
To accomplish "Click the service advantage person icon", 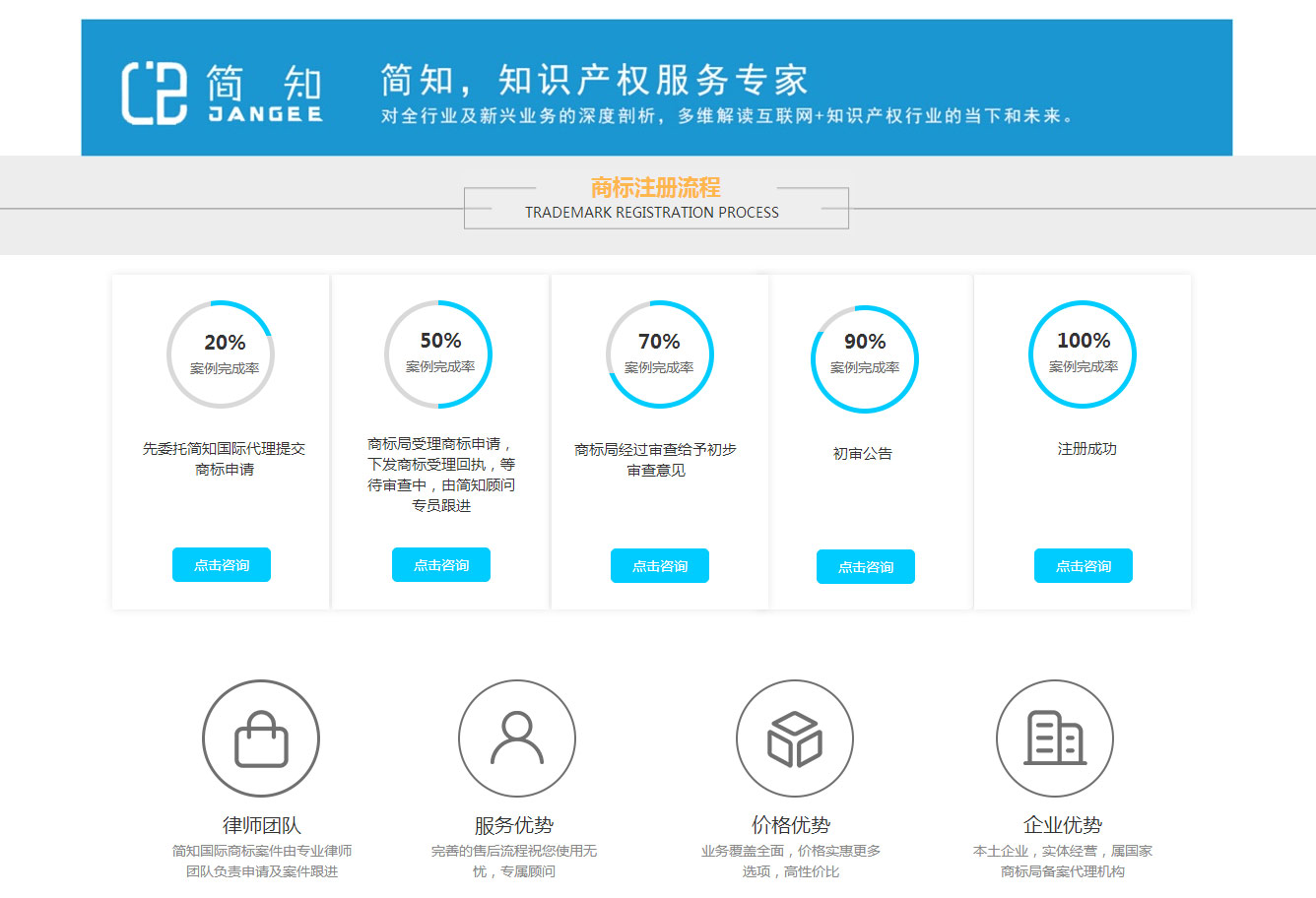I will pos(517,738).
